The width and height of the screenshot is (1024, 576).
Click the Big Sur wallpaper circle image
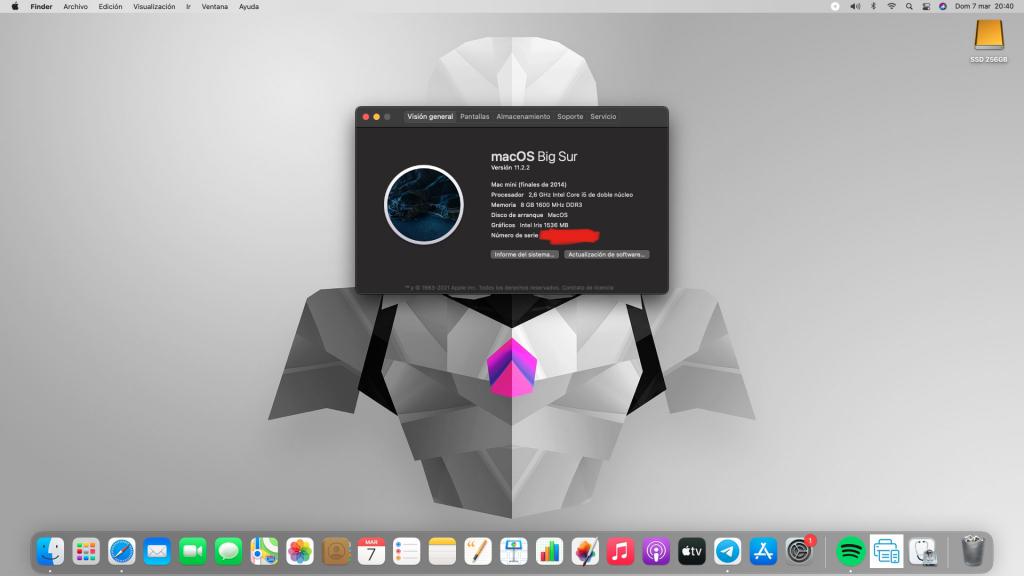pos(424,204)
